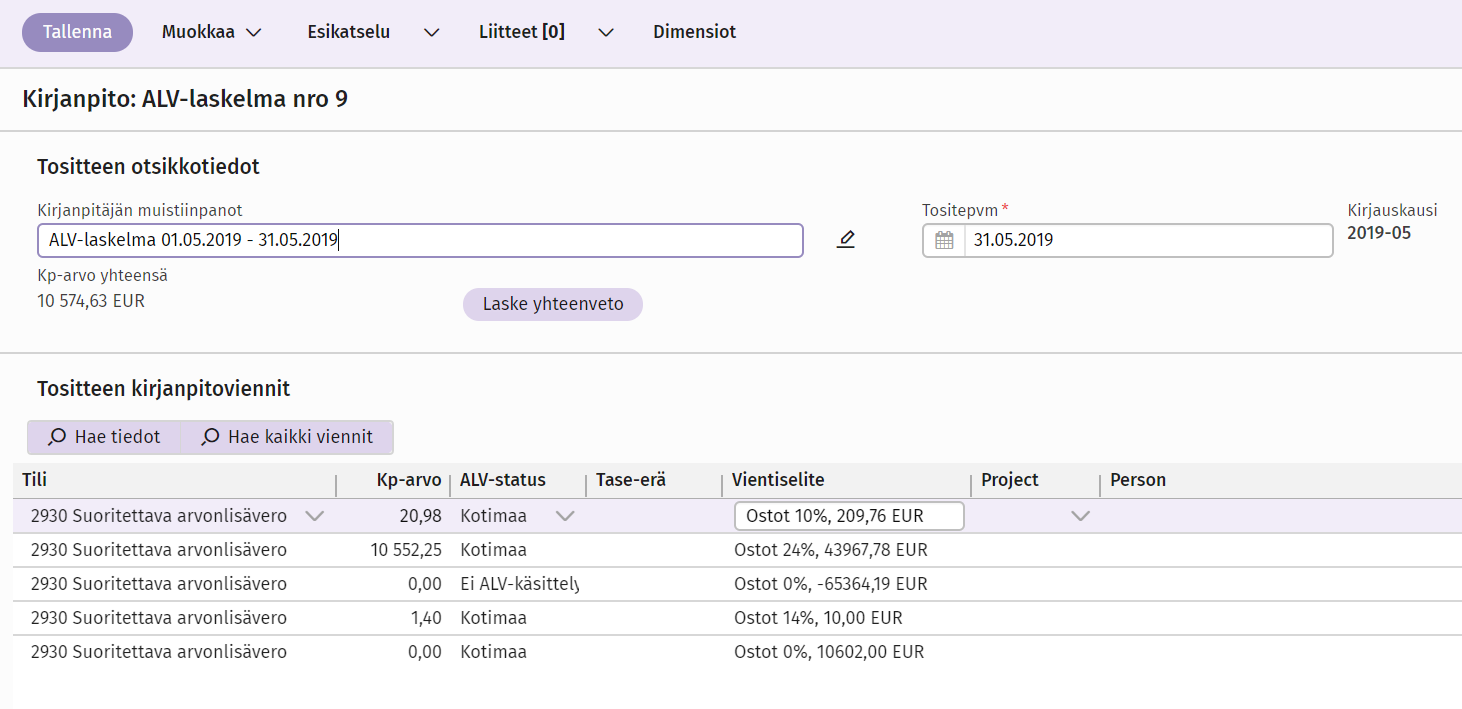Click magnifier icon on Hae kaikki viennit
Viewport: 1462px width, 709px height.
tap(210, 437)
